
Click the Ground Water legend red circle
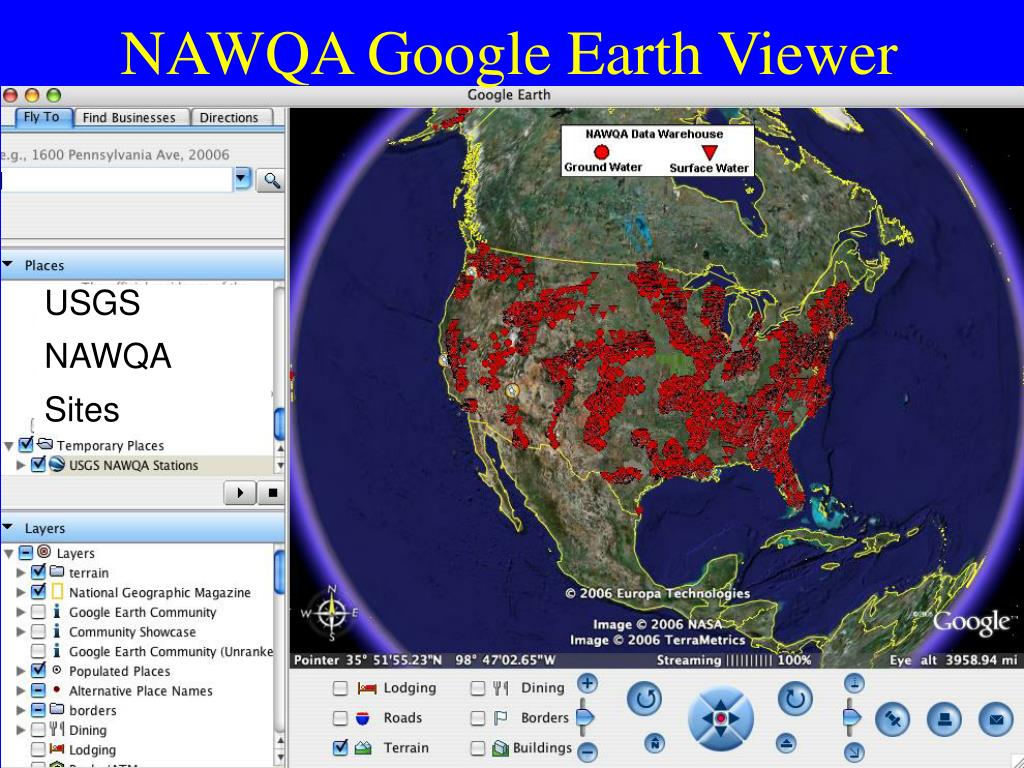click(x=601, y=152)
